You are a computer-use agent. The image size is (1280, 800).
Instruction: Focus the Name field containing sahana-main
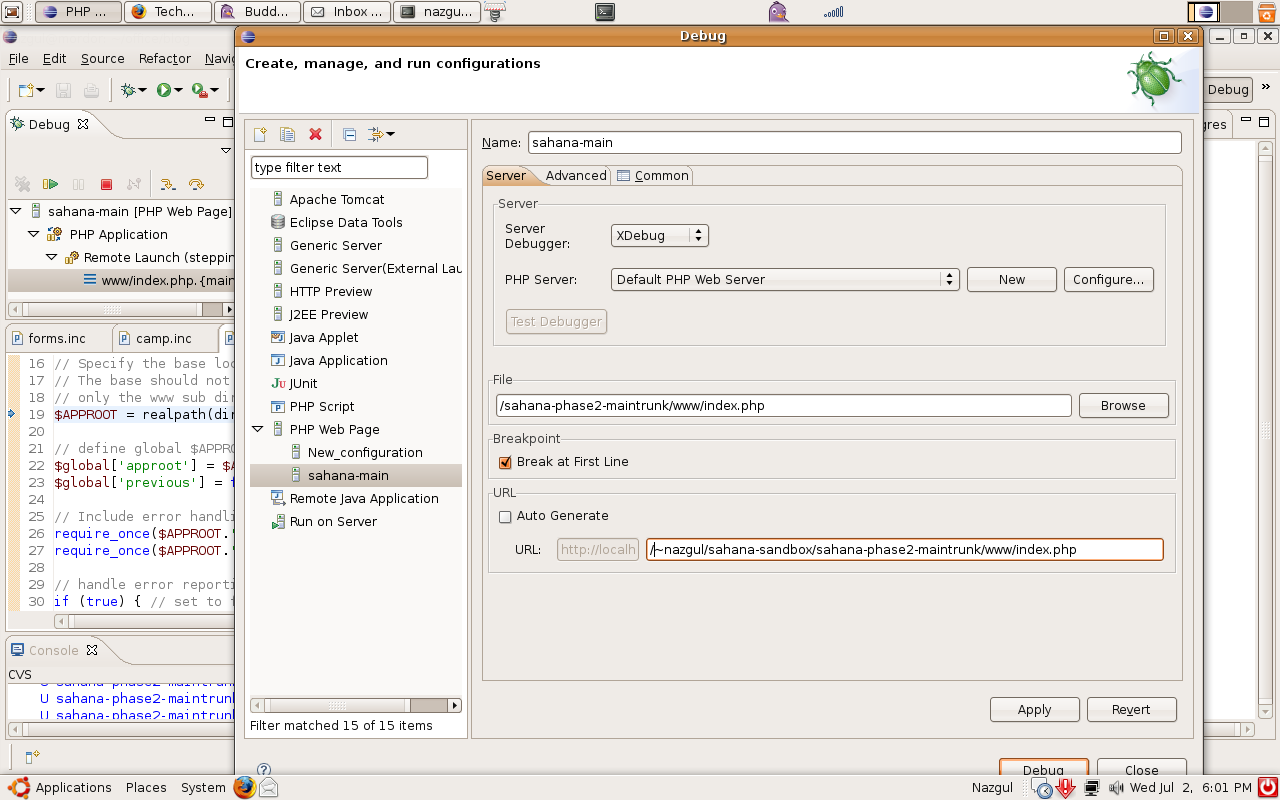pyautogui.click(x=855, y=142)
